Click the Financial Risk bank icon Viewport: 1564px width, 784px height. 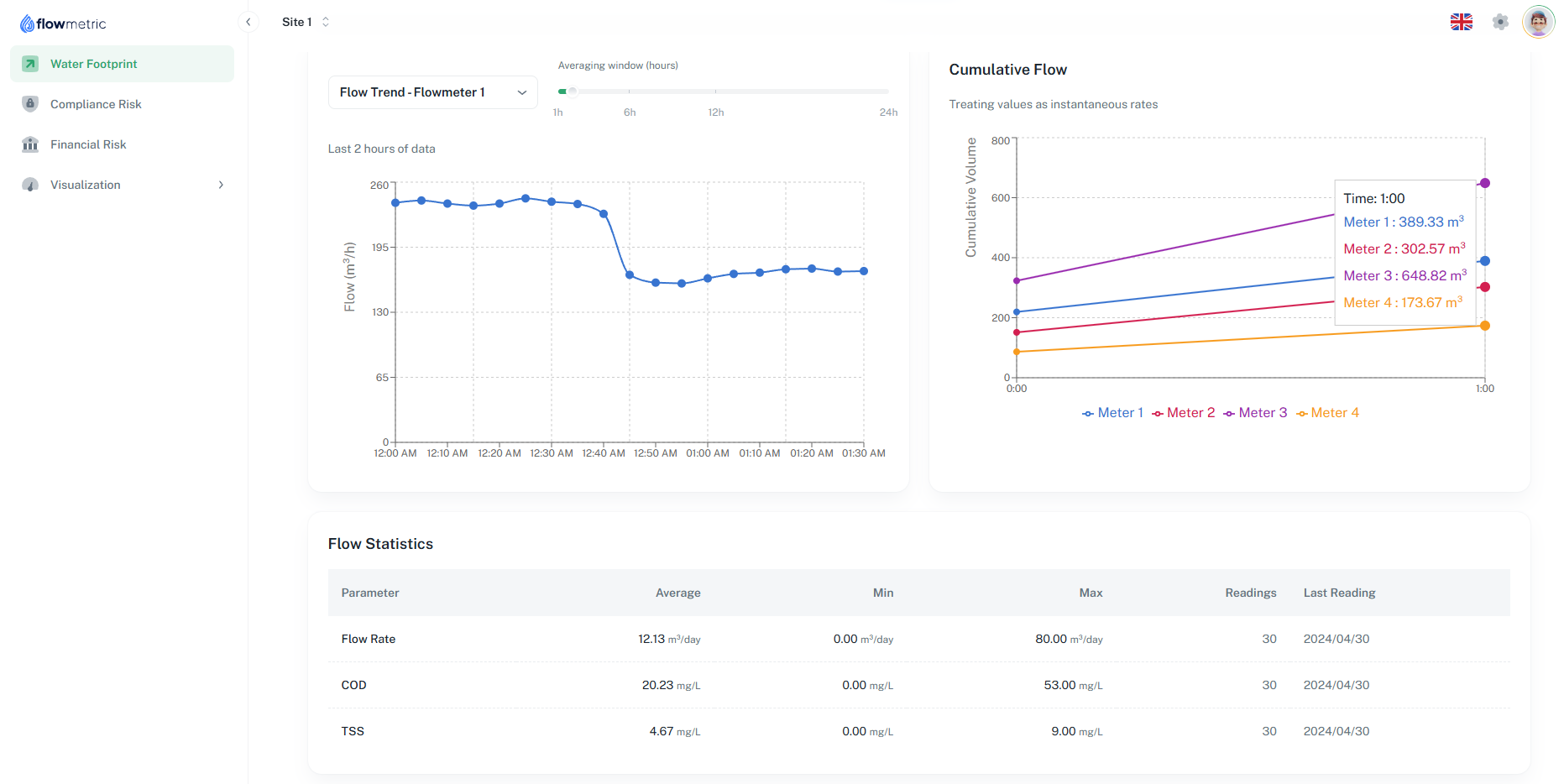tap(30, 144)
